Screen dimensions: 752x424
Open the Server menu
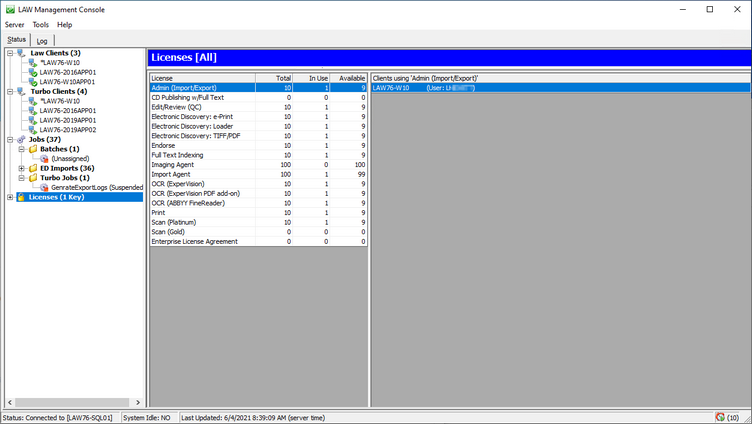[14, 24]
